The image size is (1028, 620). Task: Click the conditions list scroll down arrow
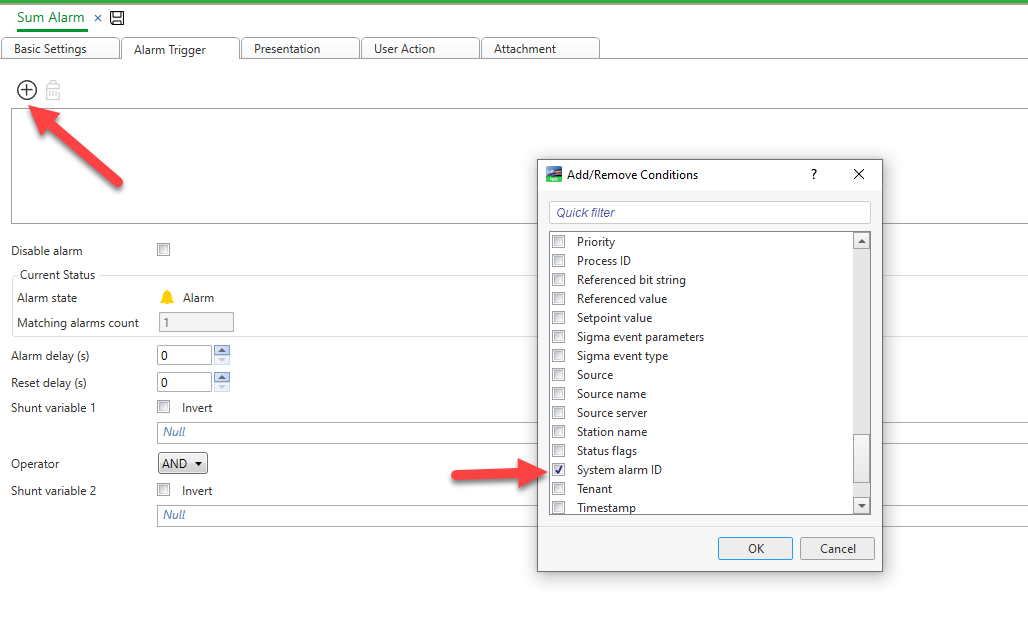pyautogui.click(x=861, y=505)
